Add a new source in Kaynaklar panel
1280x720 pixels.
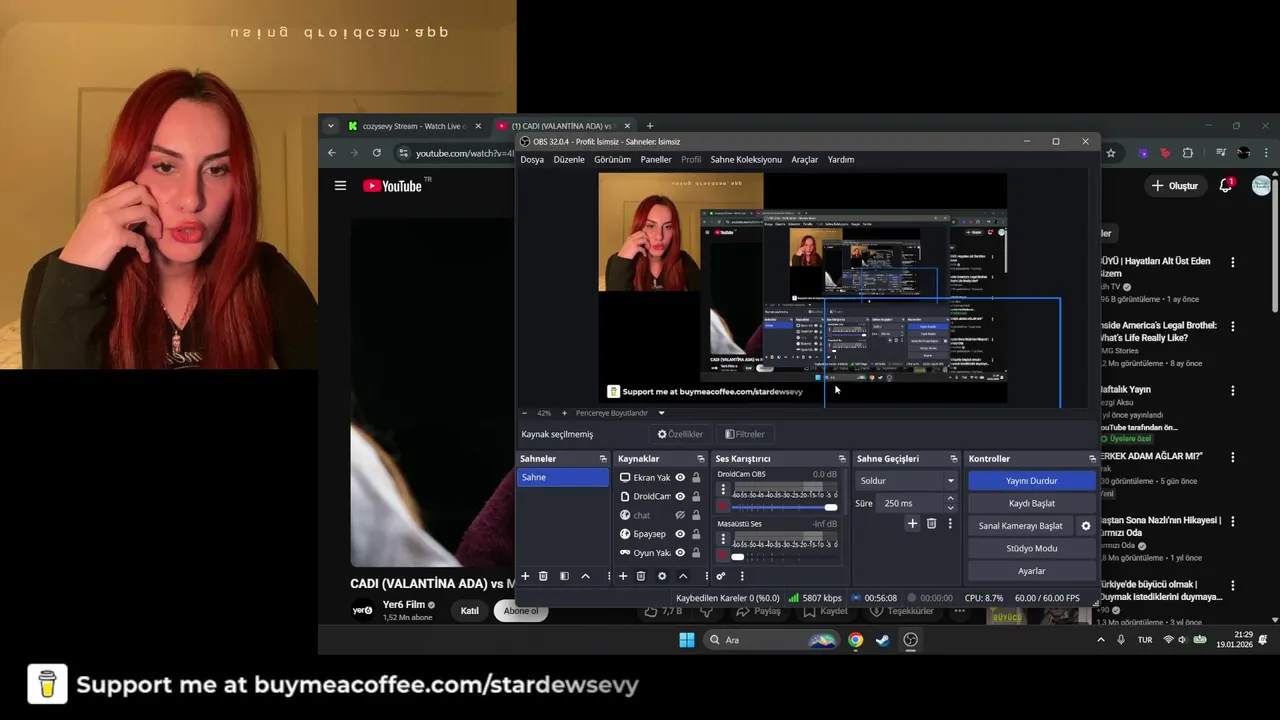click(623, 576)
